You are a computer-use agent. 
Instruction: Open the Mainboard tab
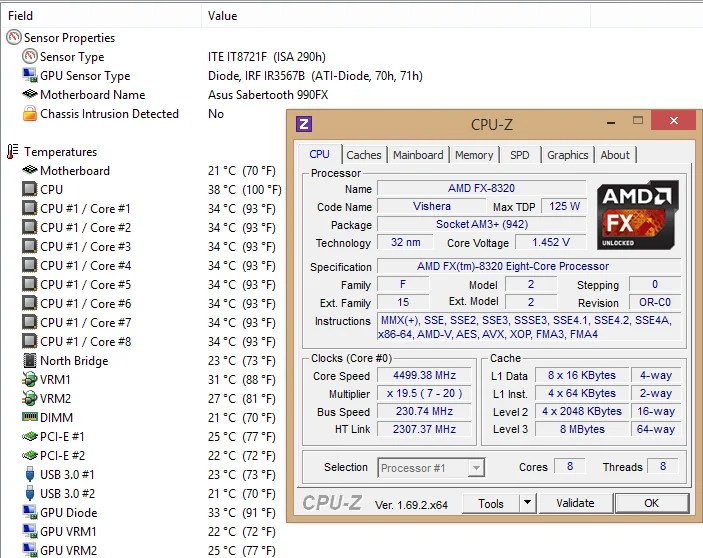[x=418, y=155]
